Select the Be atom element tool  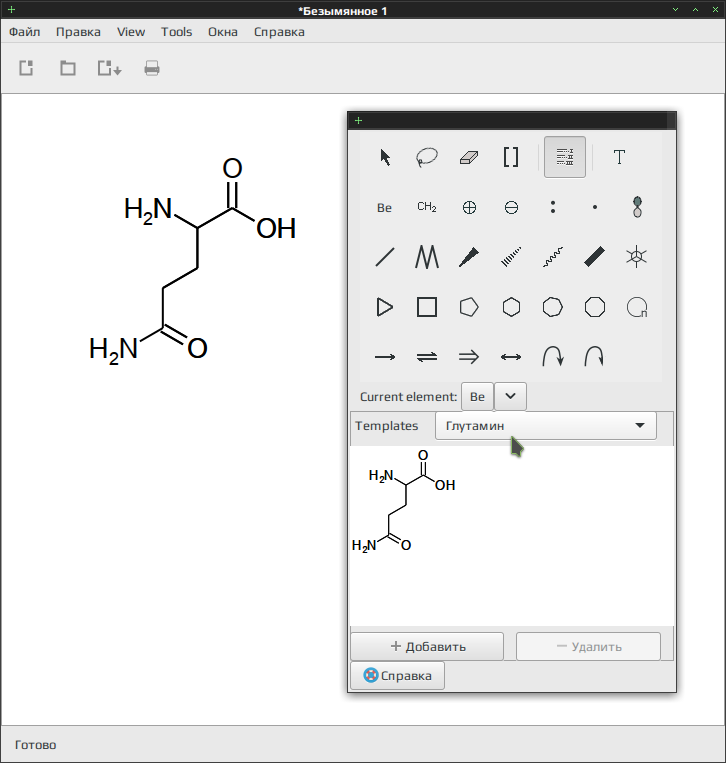tap(384, 208)
